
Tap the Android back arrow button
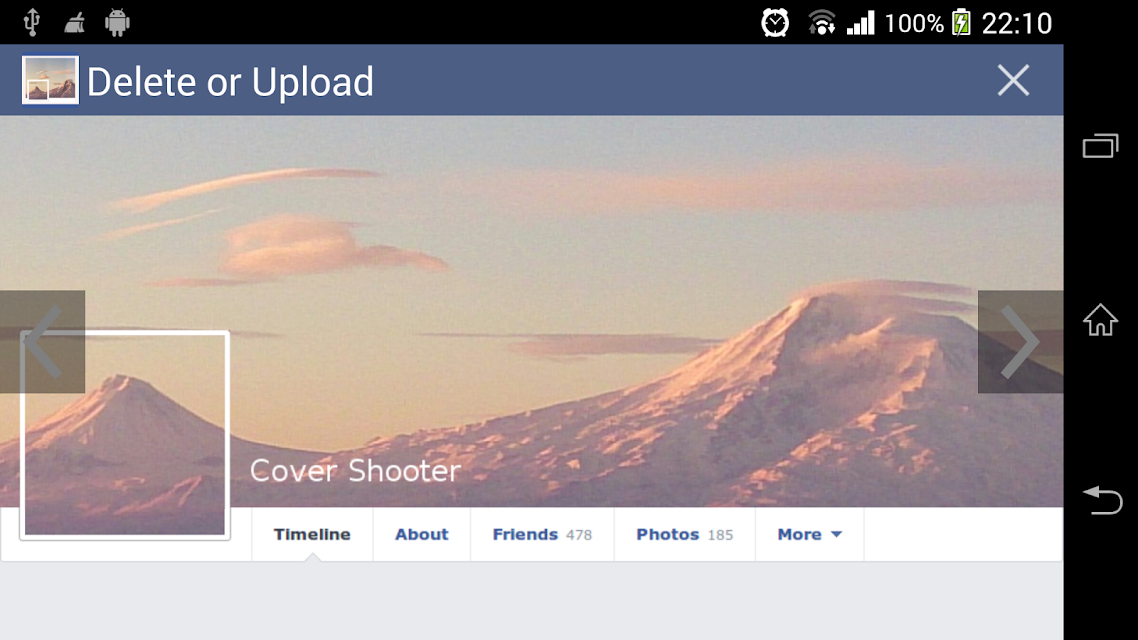point(1102,500)
